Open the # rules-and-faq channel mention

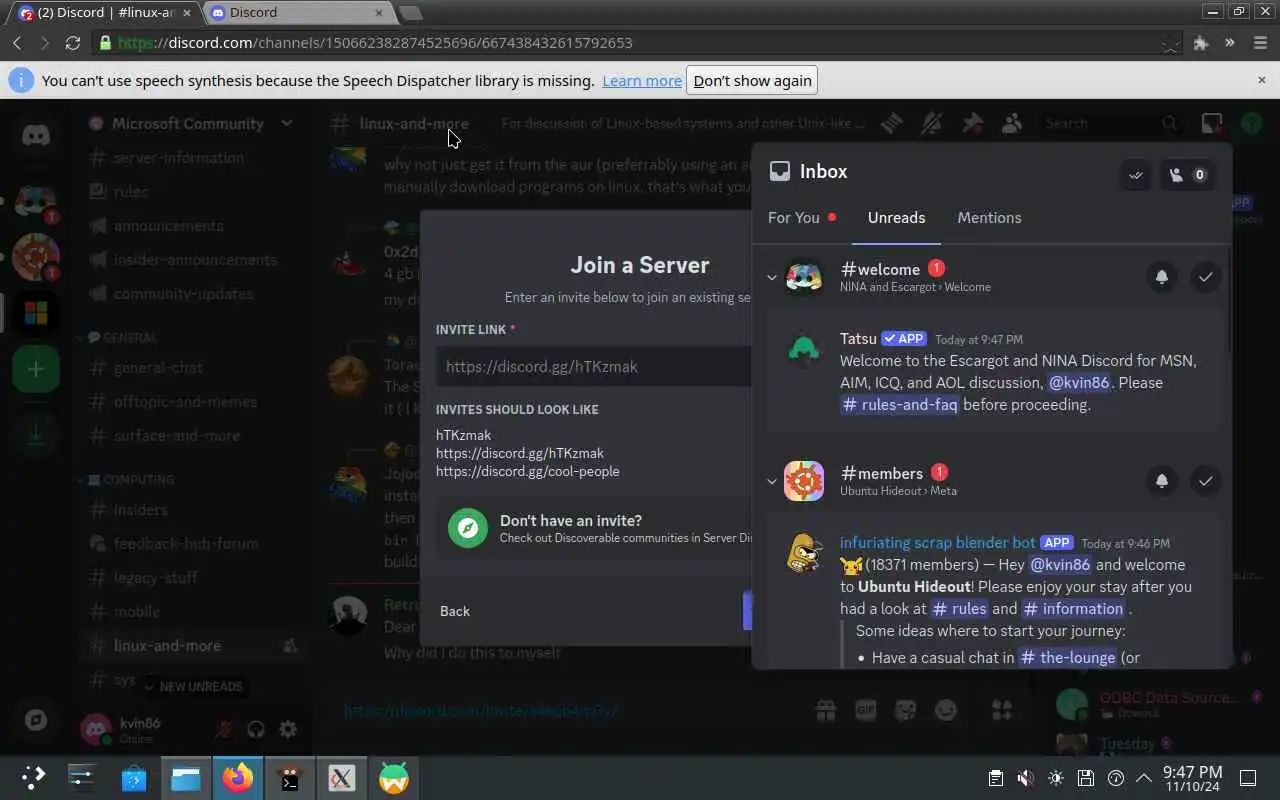coord(899,405)
